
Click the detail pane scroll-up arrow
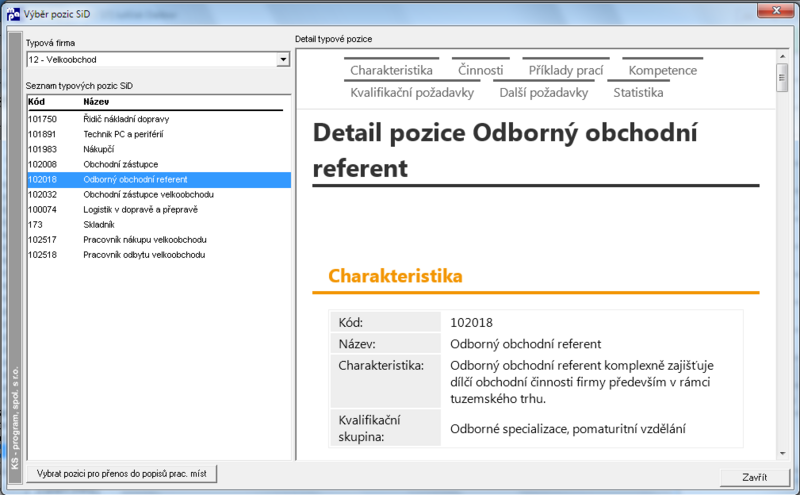point(782,56)
